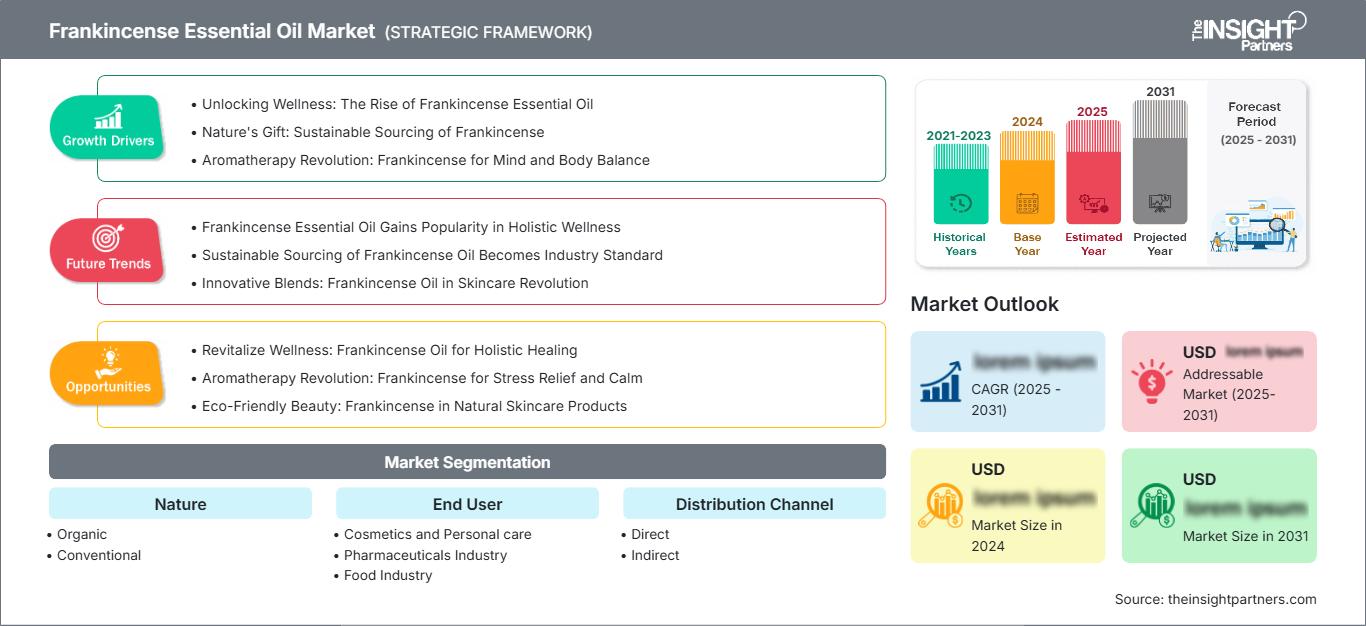Image resolution: width=1366 pixels, height=626 pixels.
Task: Click the Future Trends target icon
Action: pyautogui.click(x=108, y=239)
